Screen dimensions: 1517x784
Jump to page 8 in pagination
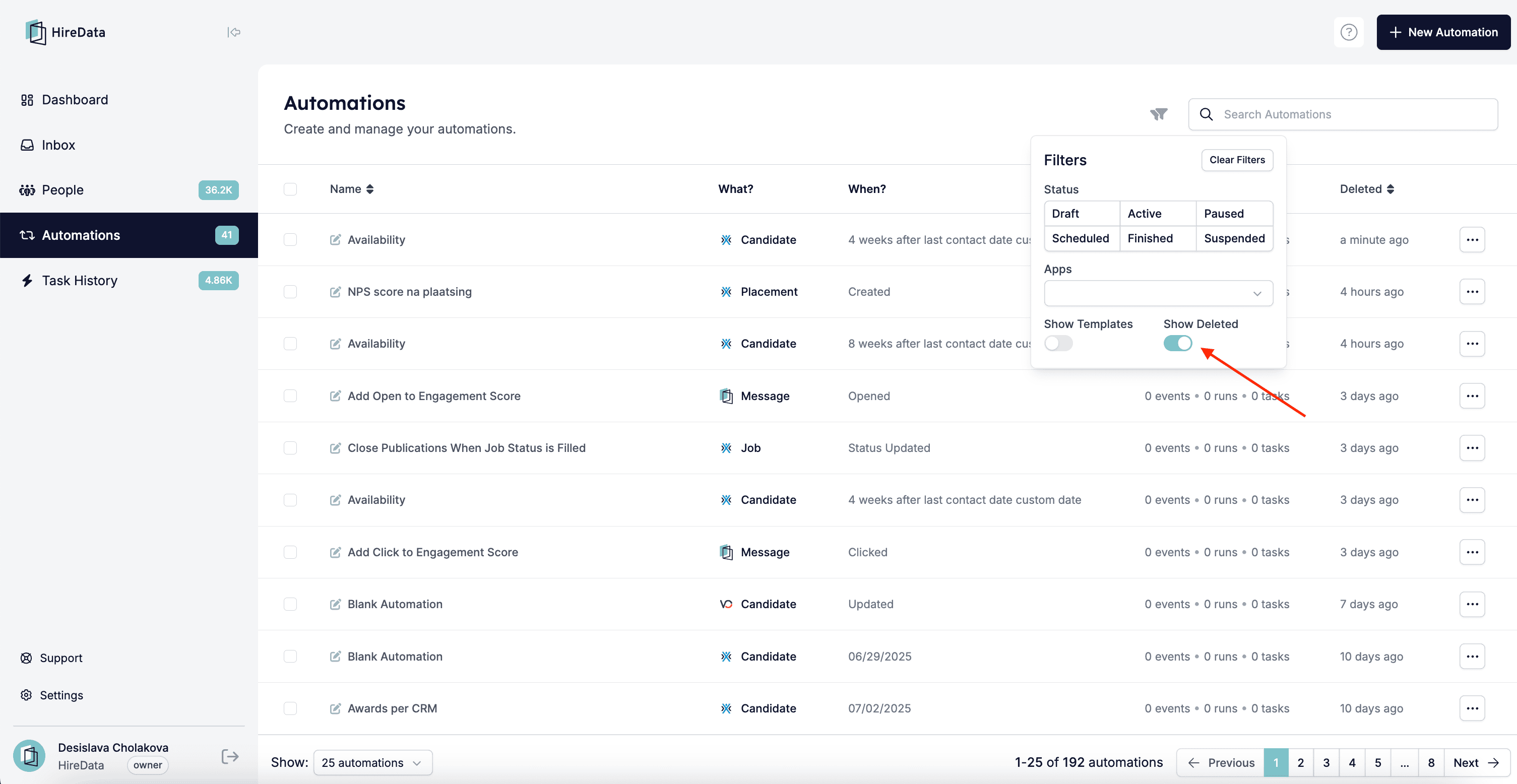point(1431,763)
